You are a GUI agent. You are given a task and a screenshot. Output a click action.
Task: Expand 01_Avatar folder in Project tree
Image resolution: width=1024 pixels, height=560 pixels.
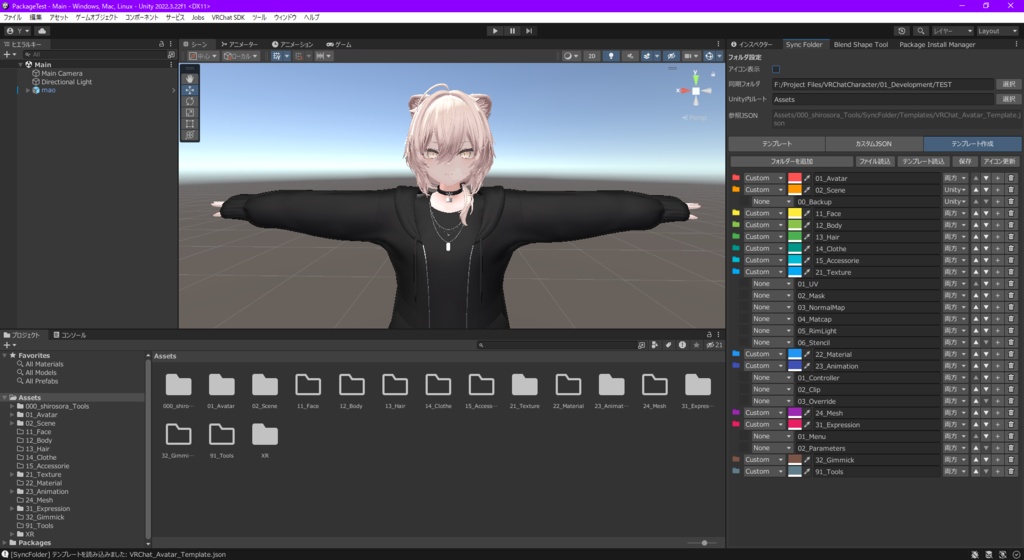[12, 414]
